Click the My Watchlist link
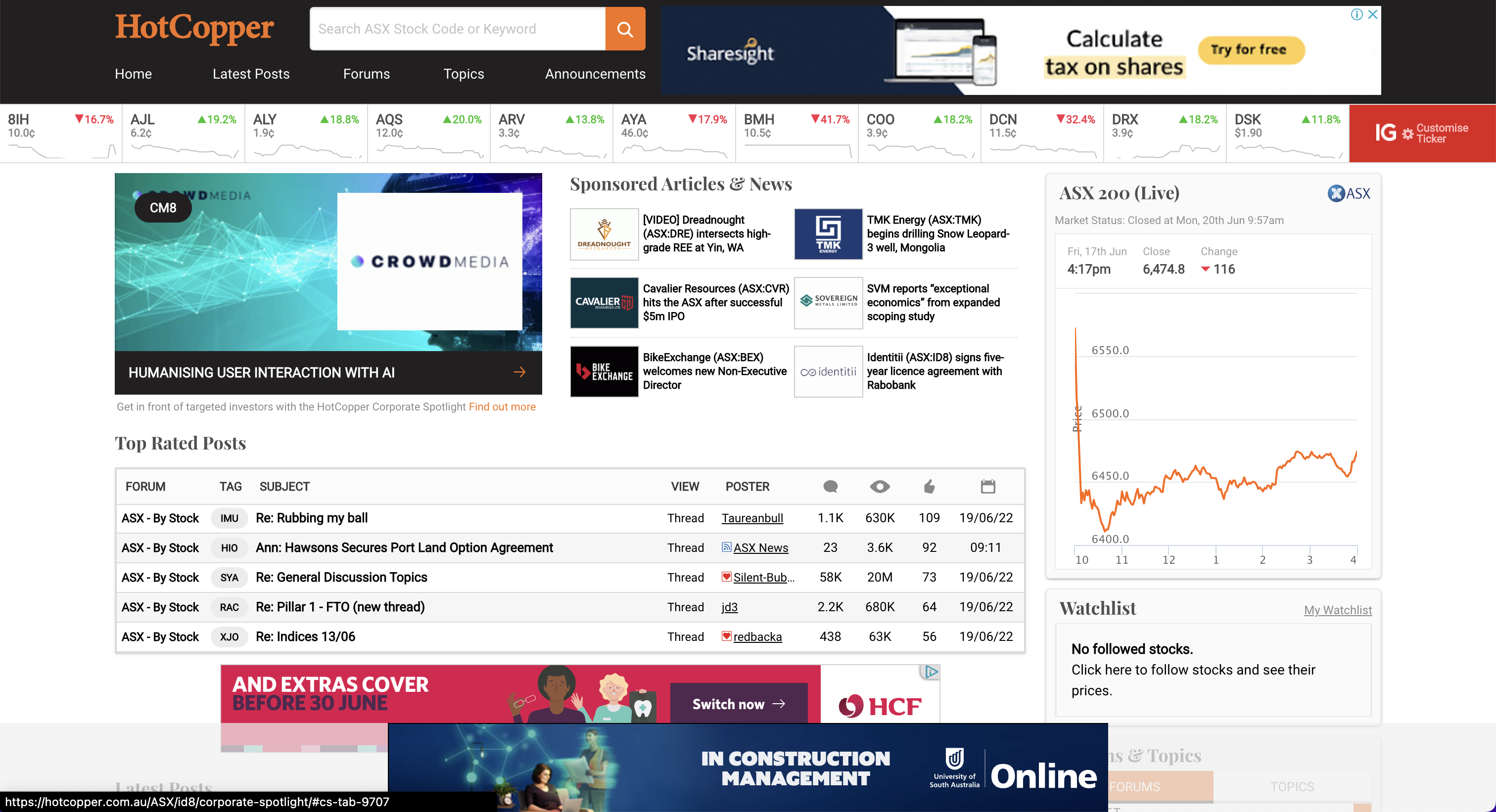Screen dimensions: 1496x812 (x=1337, y=609)
